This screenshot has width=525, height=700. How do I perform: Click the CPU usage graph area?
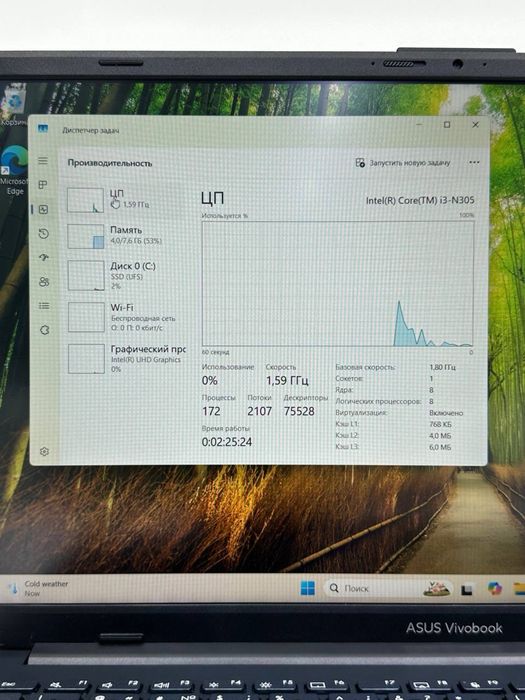[338, 283]
